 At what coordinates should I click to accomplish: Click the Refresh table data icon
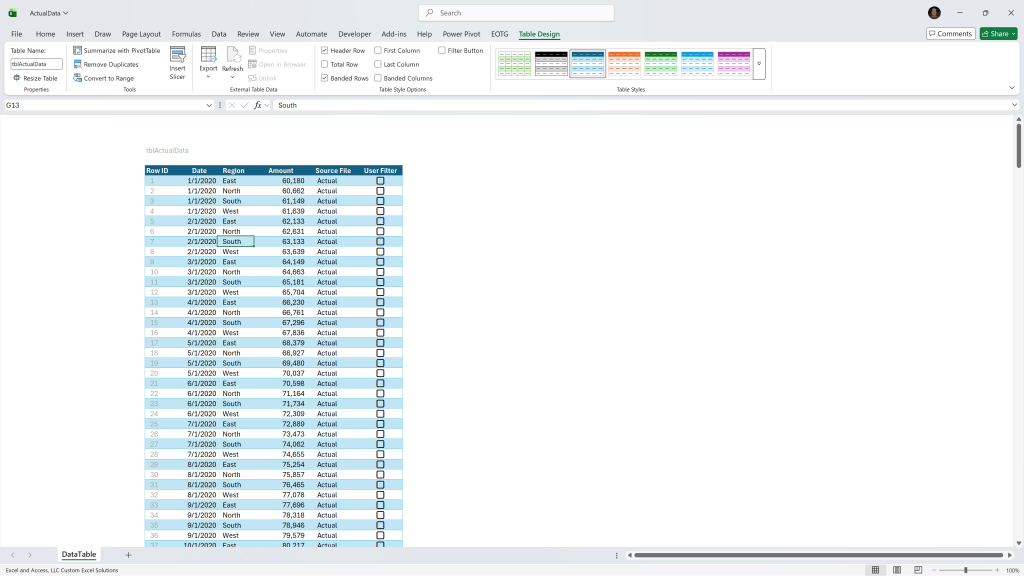pyautogui.click(x=232, y=55)
